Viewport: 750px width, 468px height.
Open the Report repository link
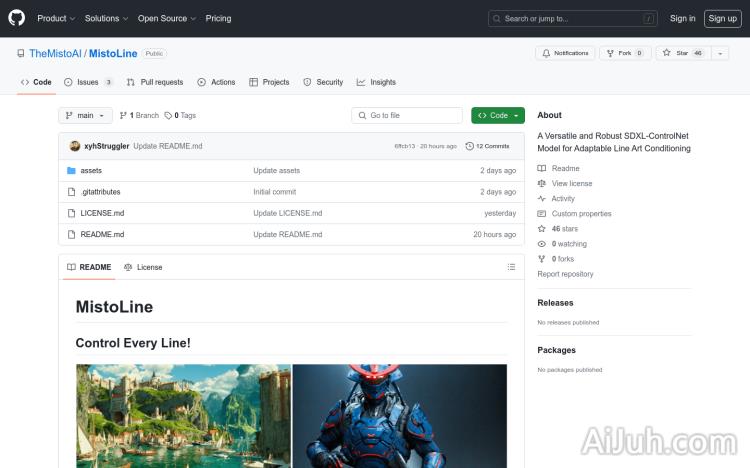[x=565, y=274]
